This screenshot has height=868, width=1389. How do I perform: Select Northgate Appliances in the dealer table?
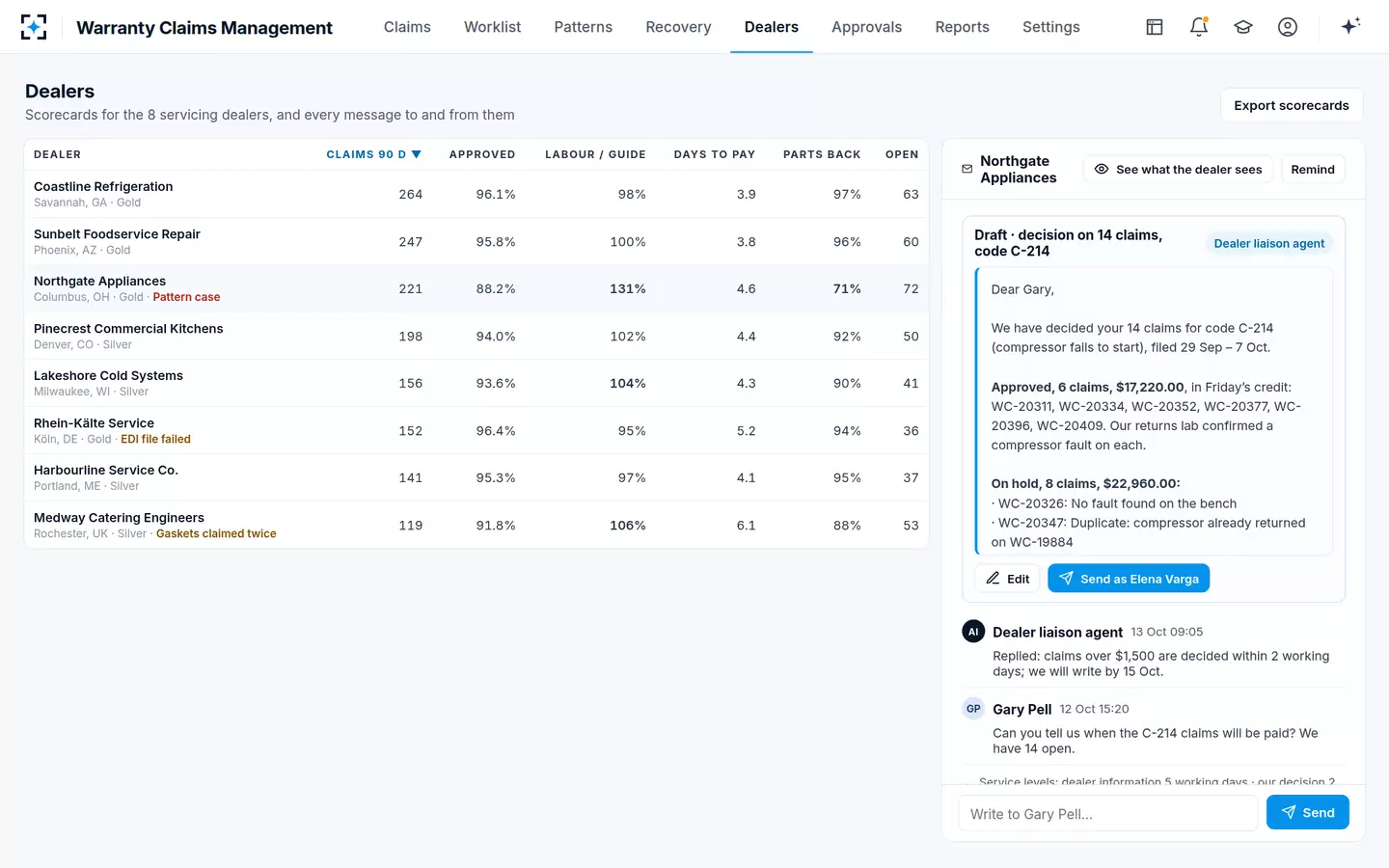(477, 288)
